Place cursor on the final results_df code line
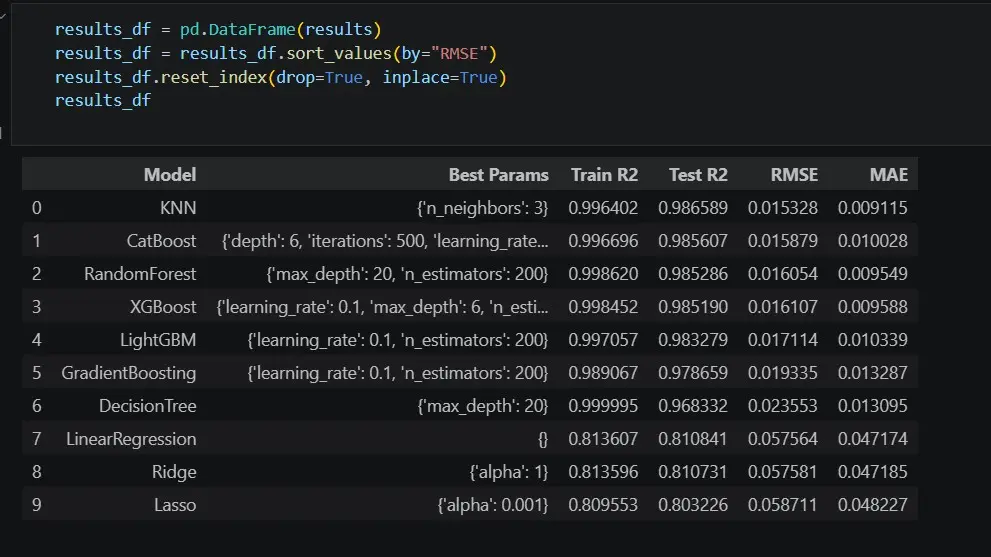The image size is (991, 557). pos(103,101)
